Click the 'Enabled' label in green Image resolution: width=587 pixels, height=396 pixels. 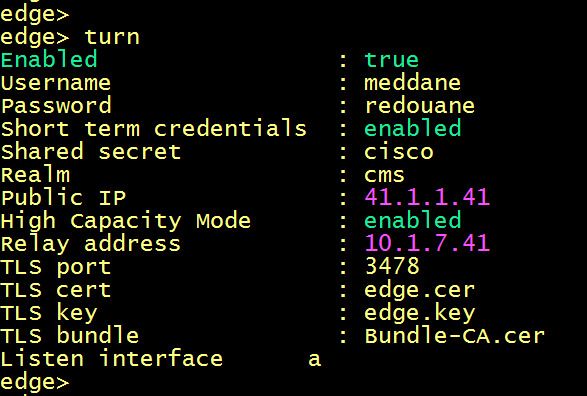pyautogui.click(x=49, y=60)
